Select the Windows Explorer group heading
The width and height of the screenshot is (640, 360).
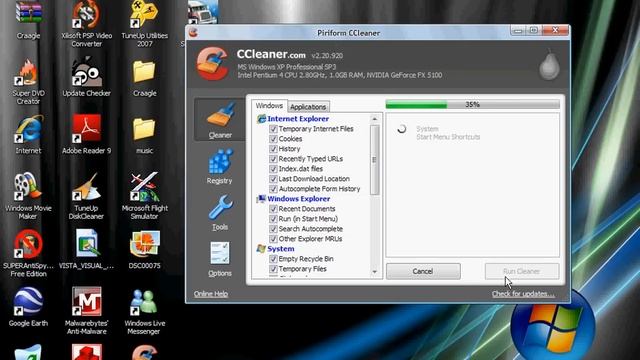pos(299,199)
